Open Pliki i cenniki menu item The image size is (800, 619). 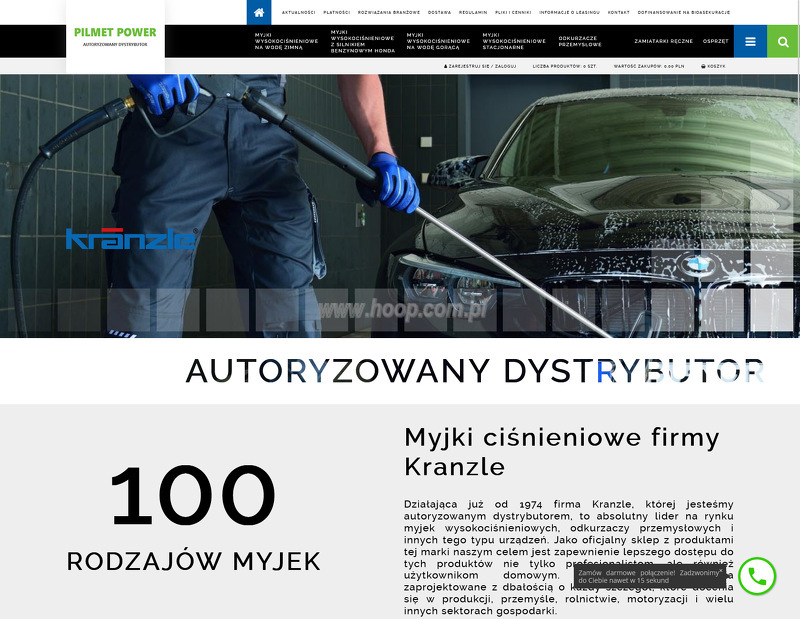pyautogui.click(x=513, y=12)
